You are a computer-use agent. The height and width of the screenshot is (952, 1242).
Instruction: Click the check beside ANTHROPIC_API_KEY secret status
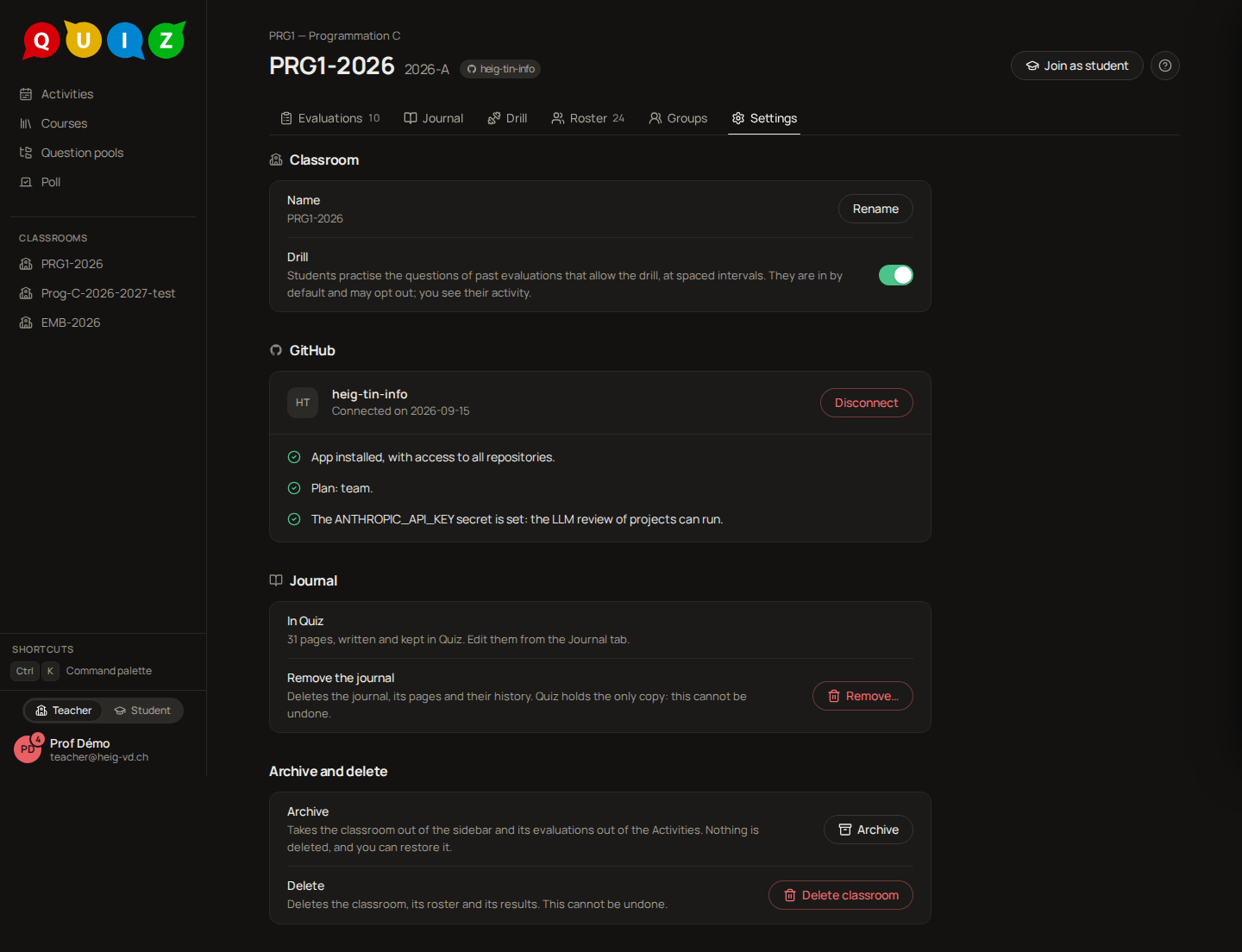(x=294, y=519)
